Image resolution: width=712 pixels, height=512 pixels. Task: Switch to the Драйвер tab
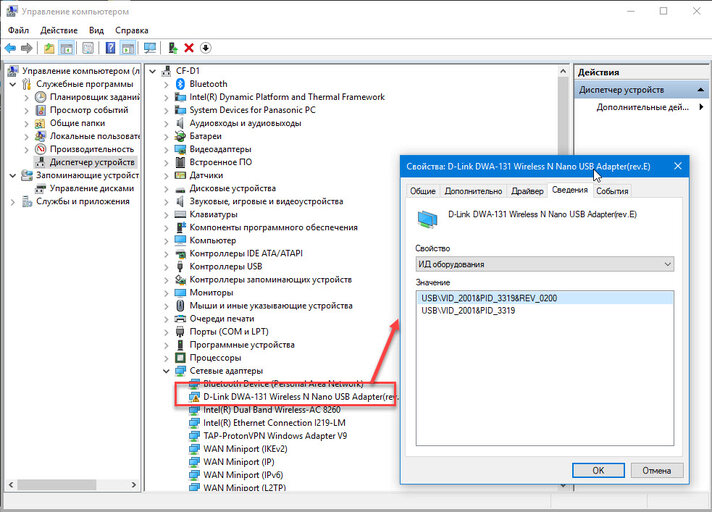click(x=527, y=191)
